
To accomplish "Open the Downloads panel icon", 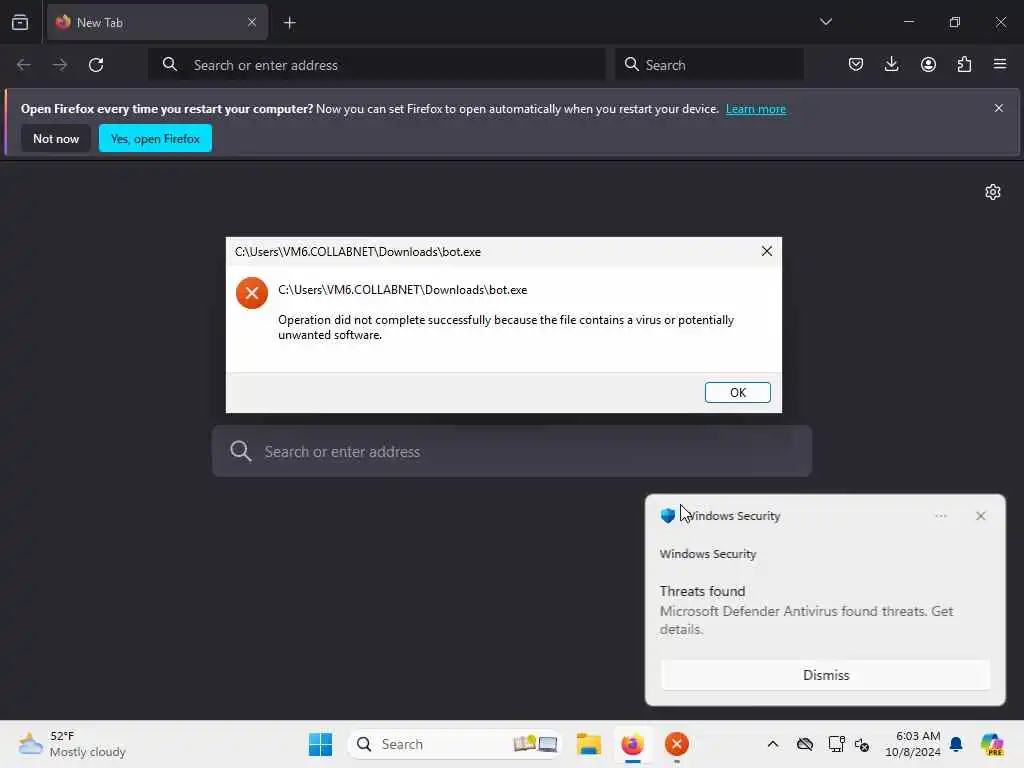I will (x=891, y=64).
